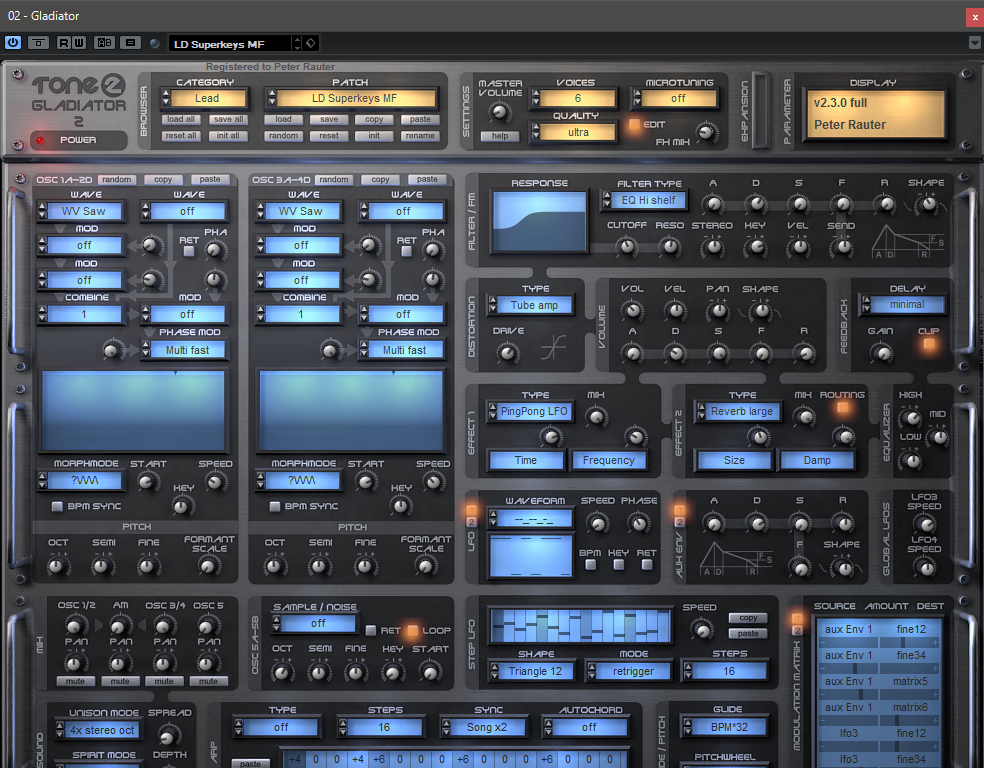The image size is (984, 768).
Task: Click the save all button
Action: [x=228, y=119]
